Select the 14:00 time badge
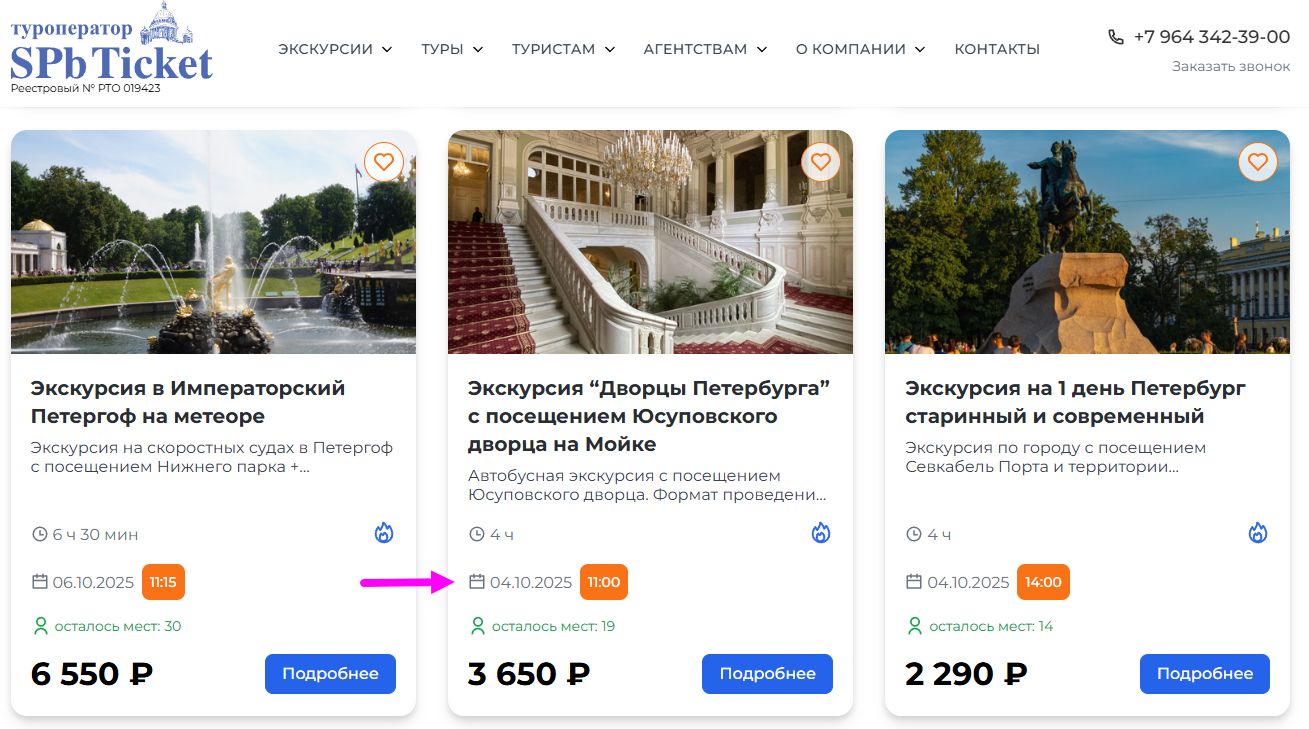 click(1043, 582)
